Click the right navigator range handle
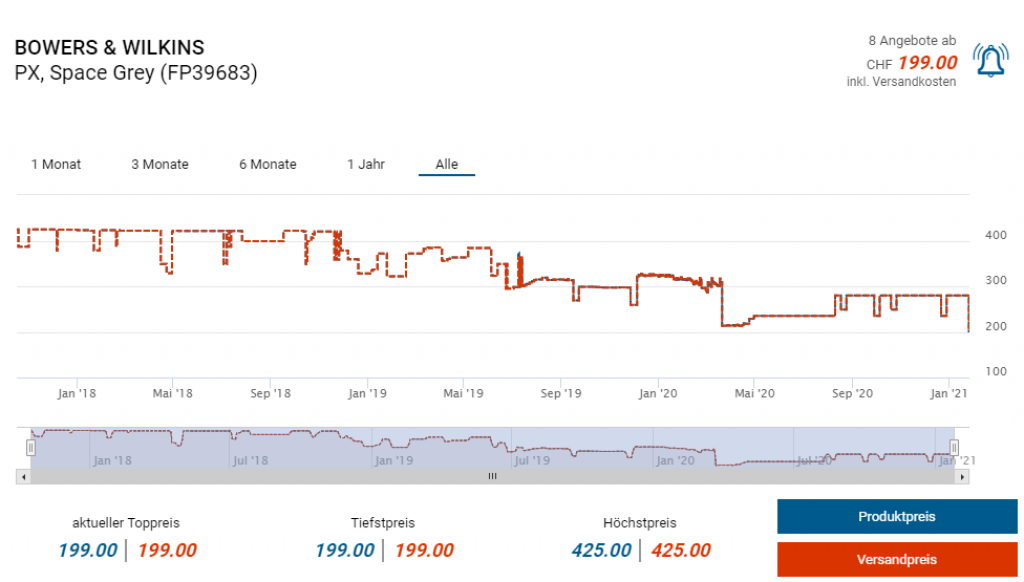This screenshot has width=1024, height=582. pyautogui.click(x=954, y=448)
